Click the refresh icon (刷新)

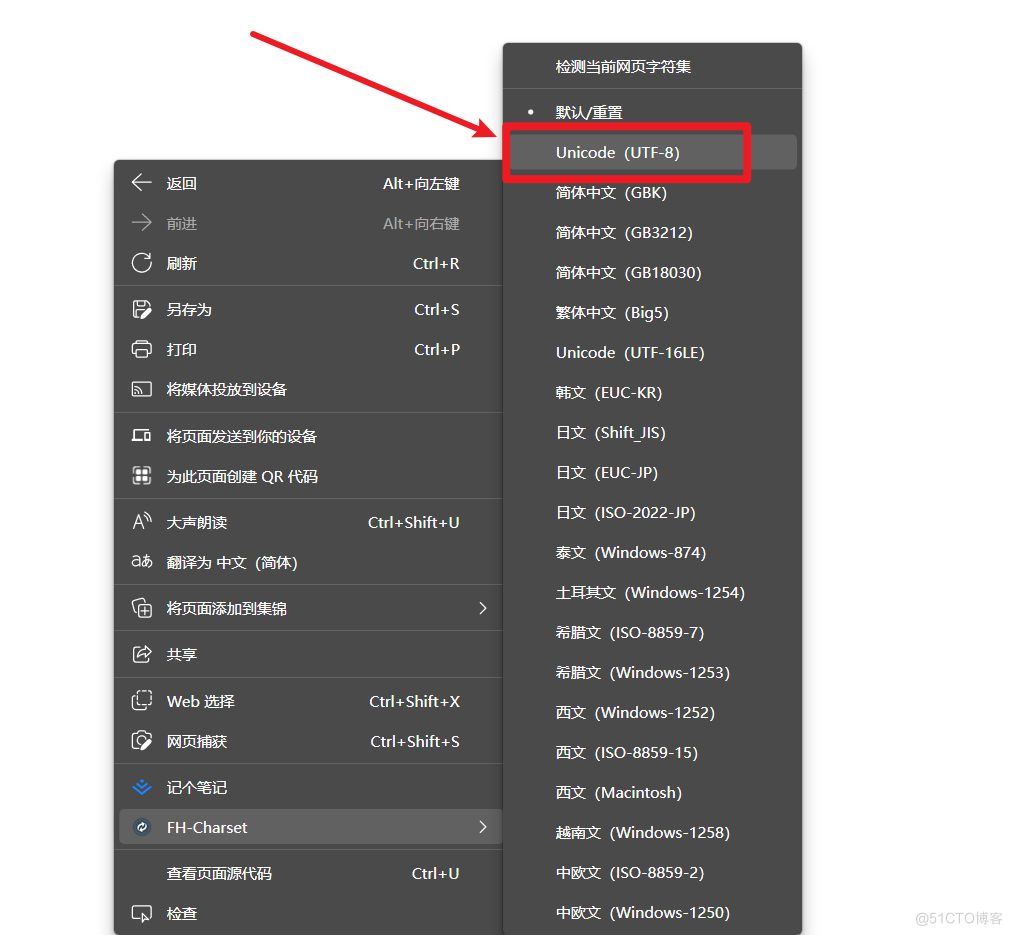click(x=142, y=263)
